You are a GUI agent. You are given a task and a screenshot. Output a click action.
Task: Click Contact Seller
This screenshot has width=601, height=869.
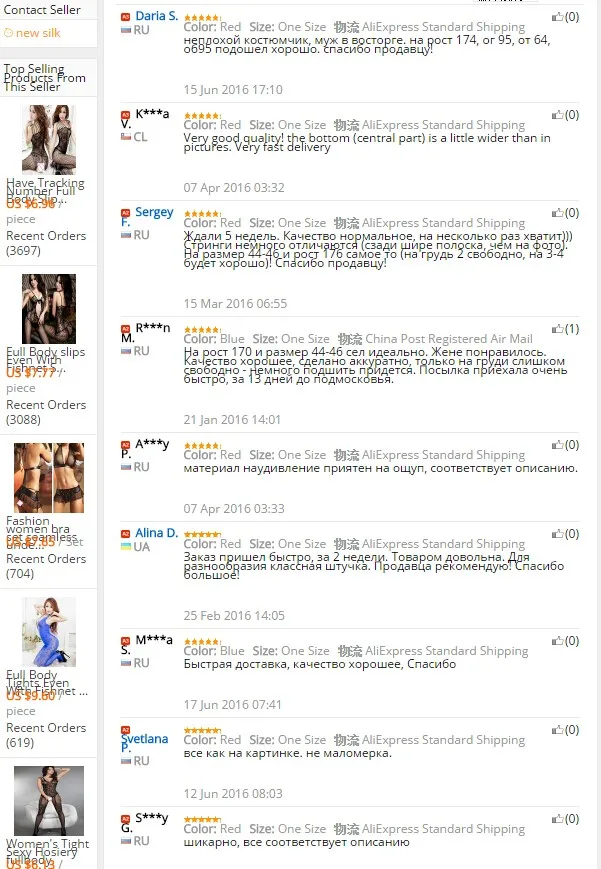click(42, 9)
